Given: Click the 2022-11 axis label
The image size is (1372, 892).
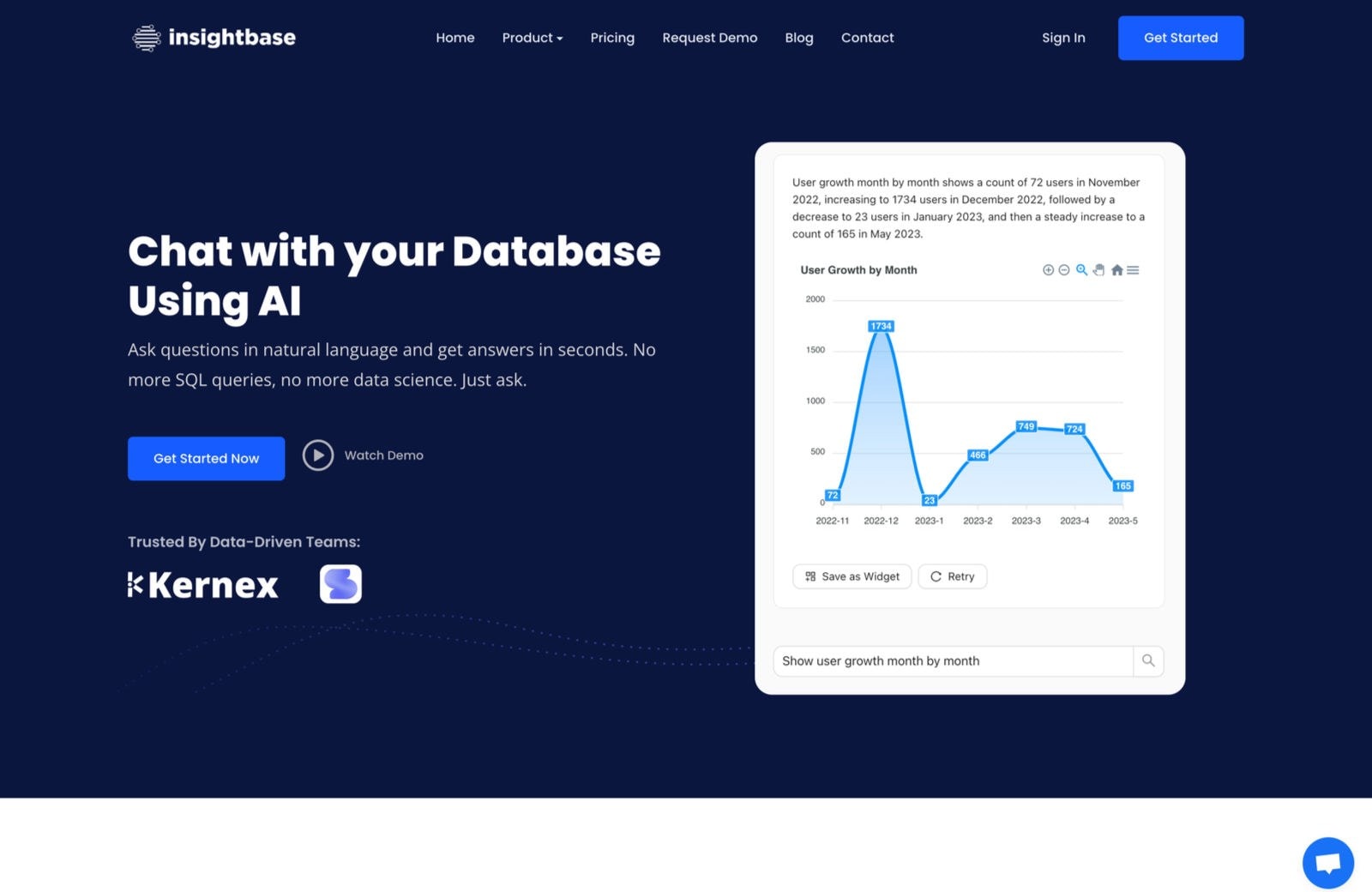Looking at the screenshot, I should (x=832, y=521).
